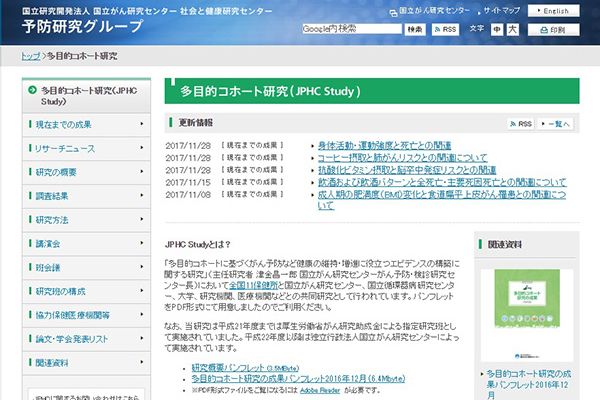Set text size to 大 (large)
600x400 pixels.
tap(513, 30)
